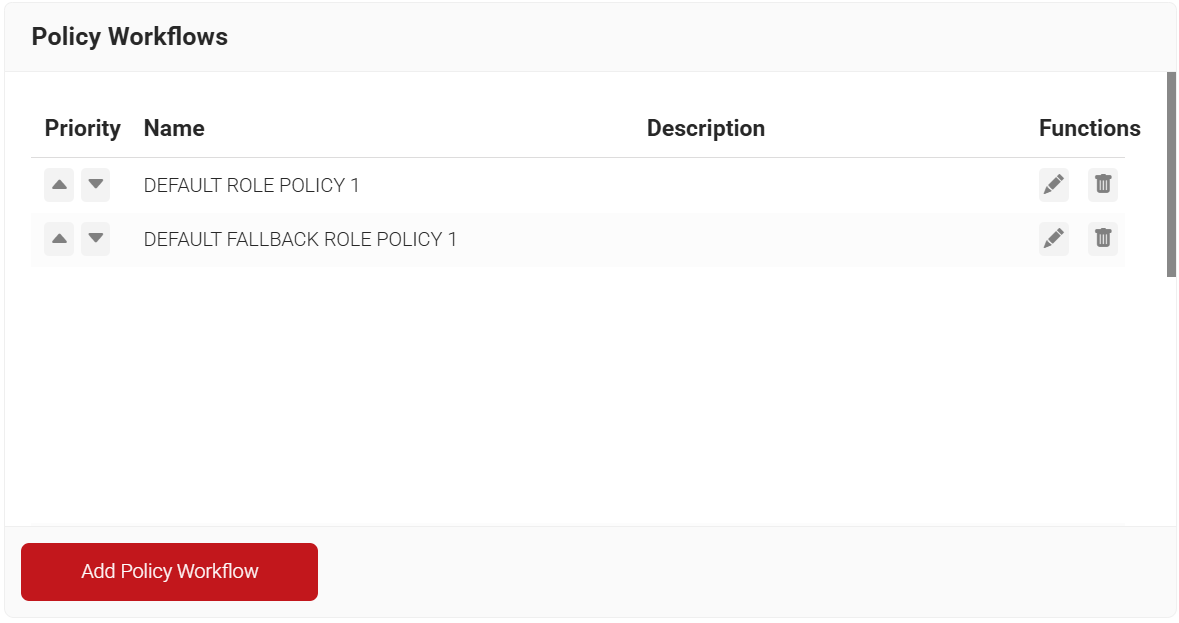Move DEFAULT ROLE POLICY 1 priority up

pyautogui.click(x=59, y=185)
